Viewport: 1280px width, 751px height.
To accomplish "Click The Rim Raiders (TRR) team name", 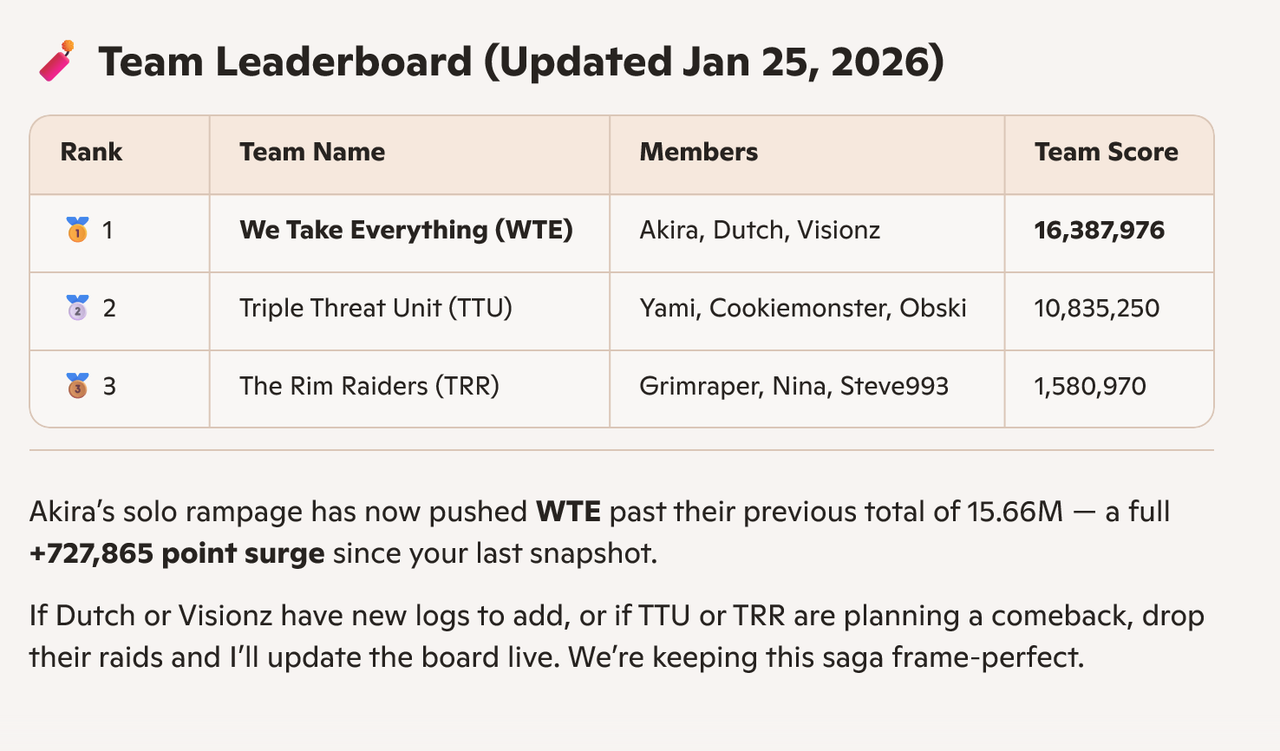I will (x=369, y=385).
